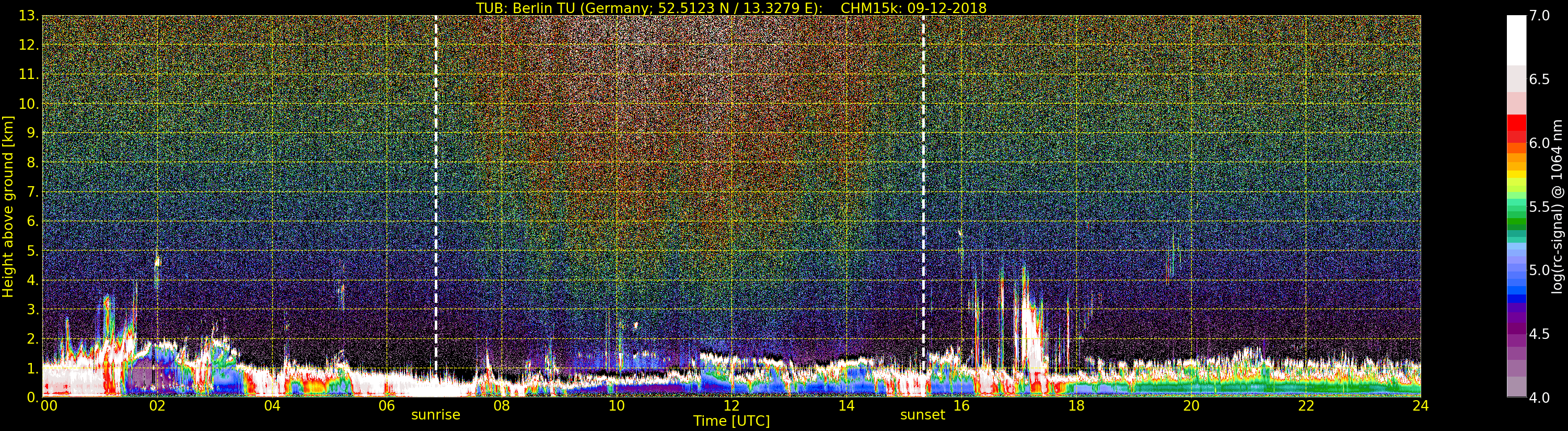The height and width of the screenshot is (431, 1568).
Task: Click the "1." height axis tick label
Action: click(33, 368)
